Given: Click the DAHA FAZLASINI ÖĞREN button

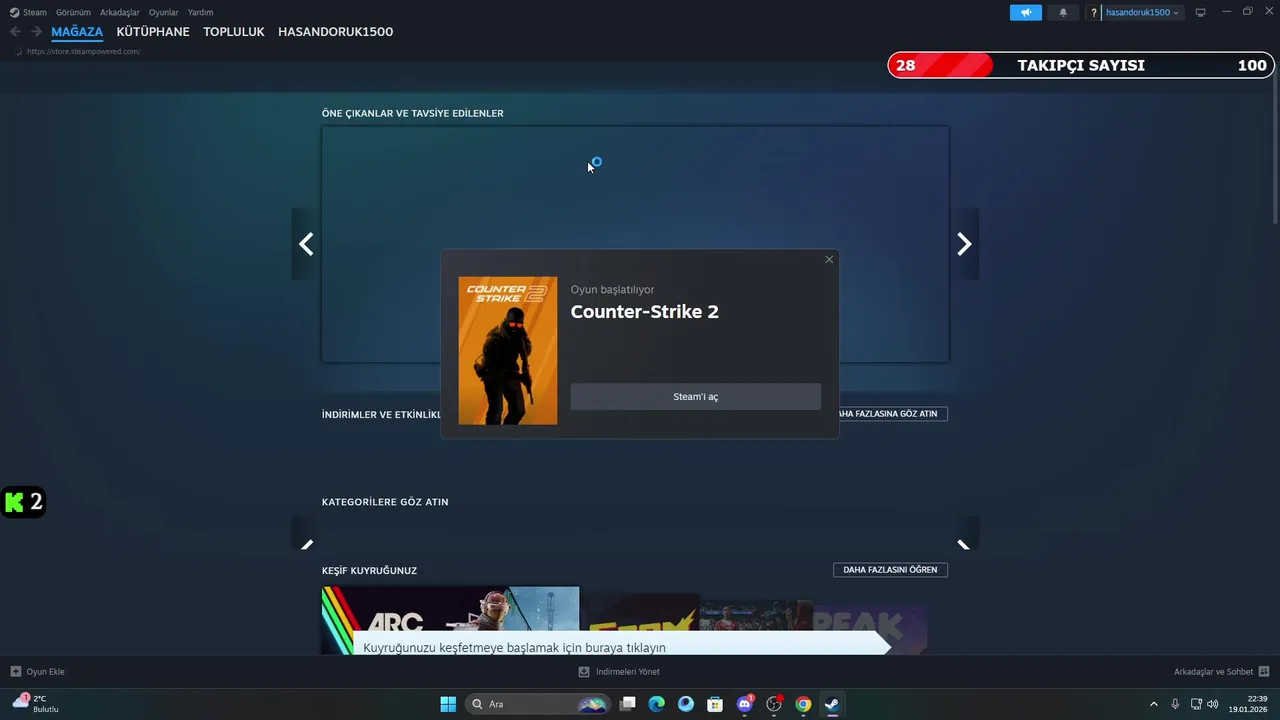Looking at the screenshot, I should (890, 570).
